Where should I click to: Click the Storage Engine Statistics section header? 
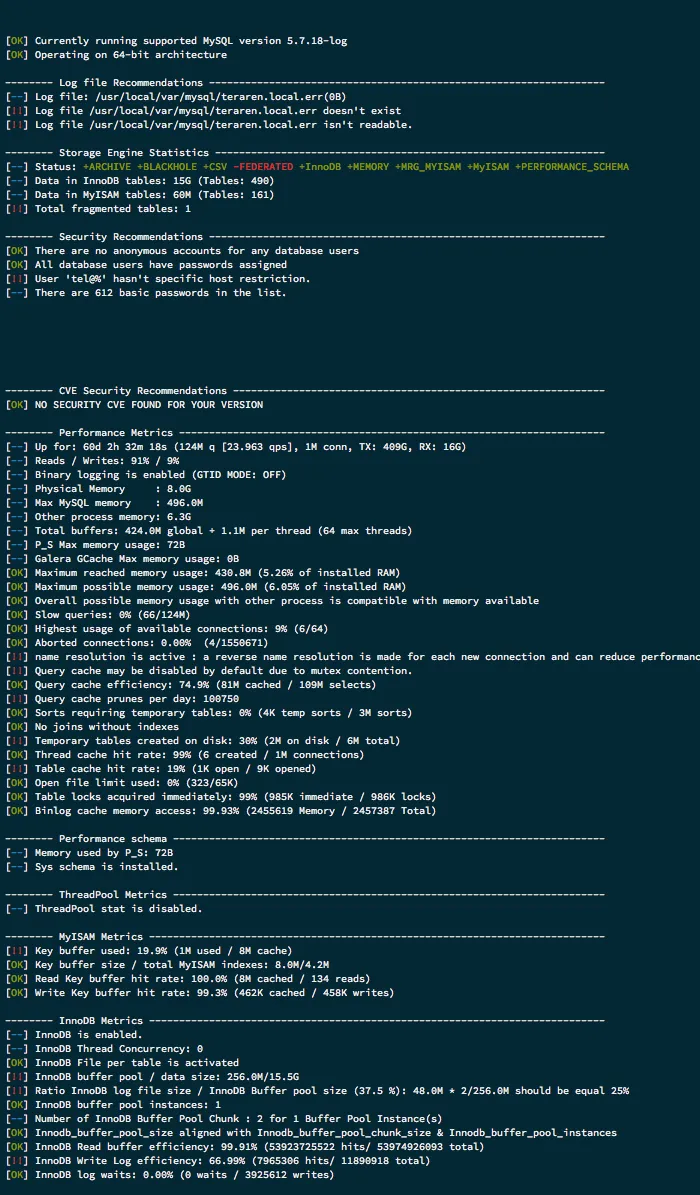(x=133, y=153)
